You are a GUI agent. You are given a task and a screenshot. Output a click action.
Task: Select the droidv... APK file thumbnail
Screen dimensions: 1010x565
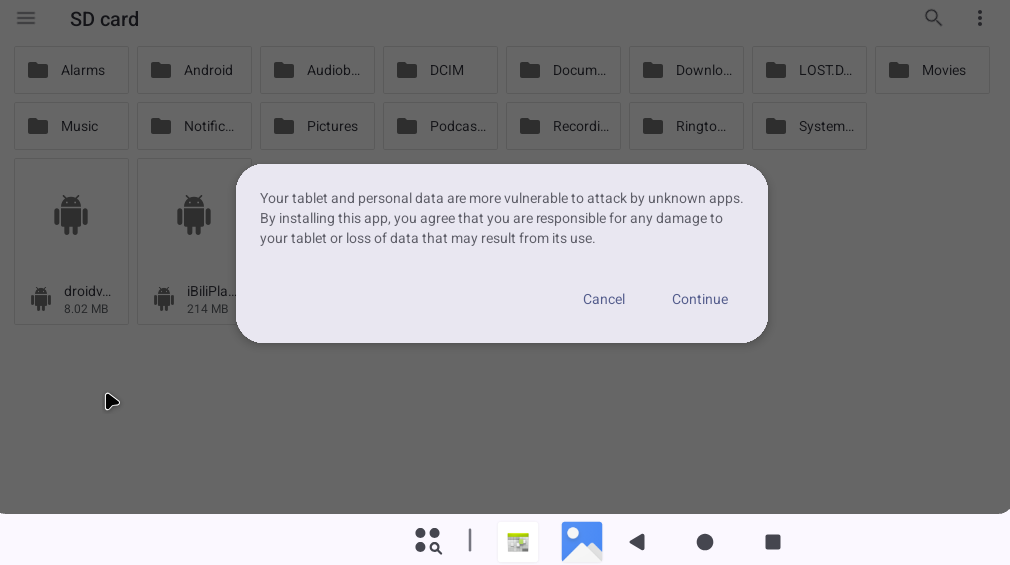[x=71, y=215]
